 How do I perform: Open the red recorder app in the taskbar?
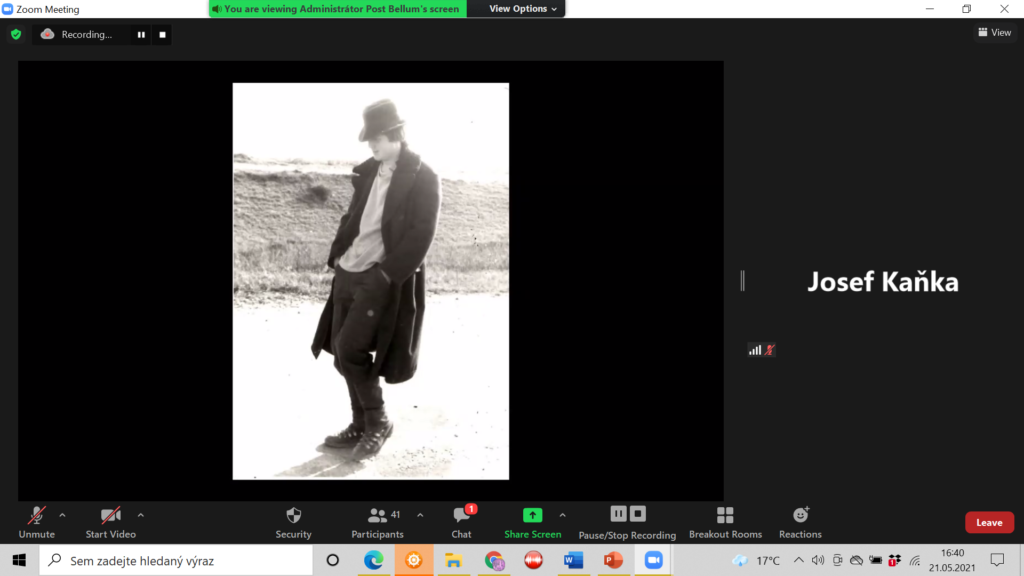click(x=534, y=560)
